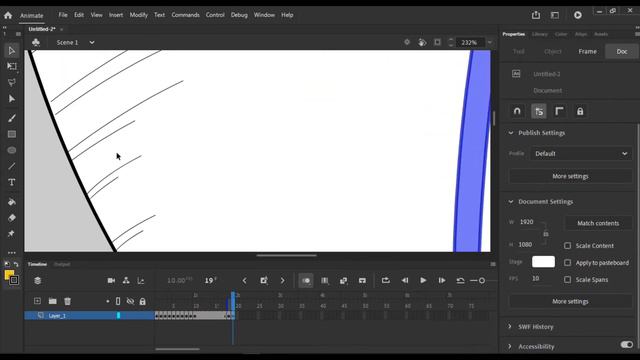Switch to the Output tab
The height and width of the screenshot is (360, 640).
click(62, 264)
